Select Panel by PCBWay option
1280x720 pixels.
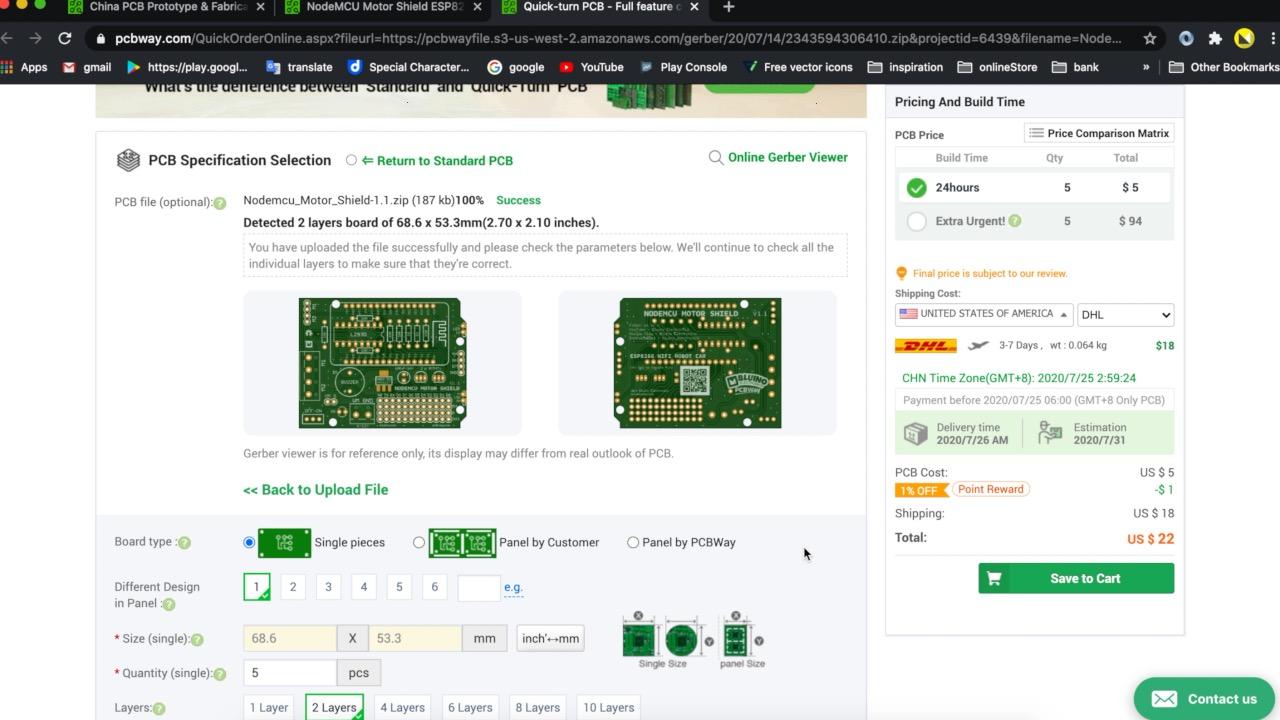pos(633,542)
